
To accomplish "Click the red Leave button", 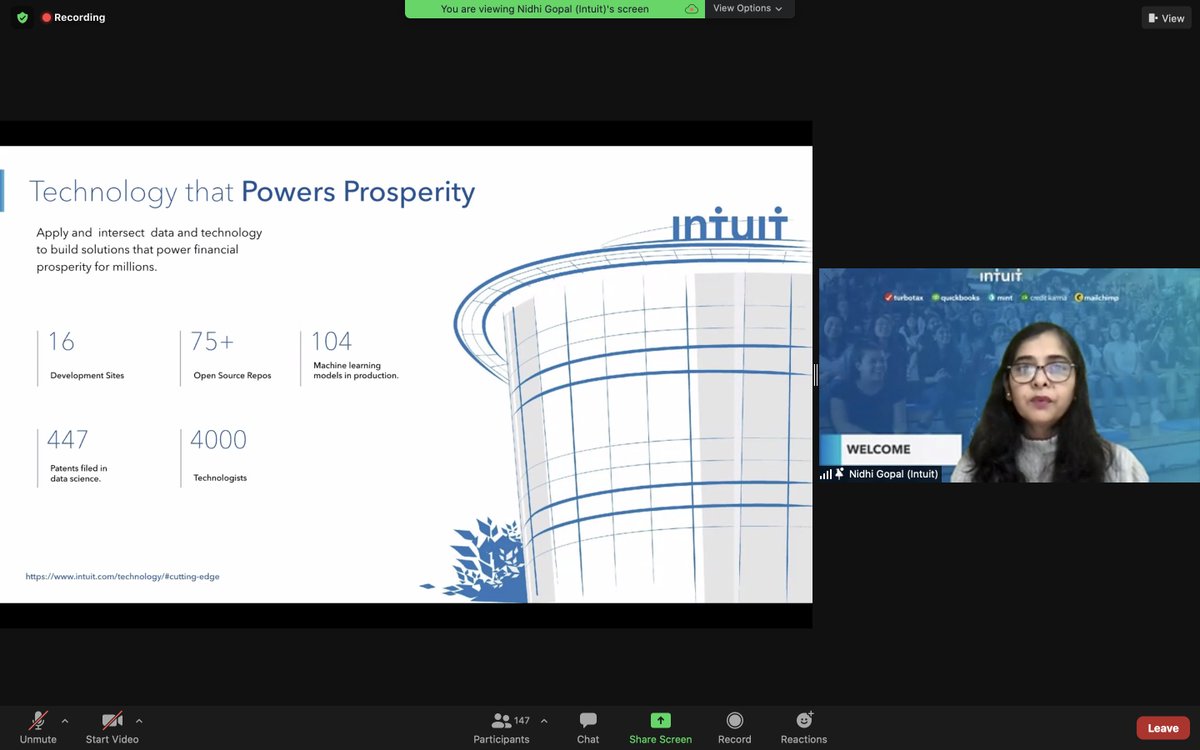I will [x=1163, y=728].
